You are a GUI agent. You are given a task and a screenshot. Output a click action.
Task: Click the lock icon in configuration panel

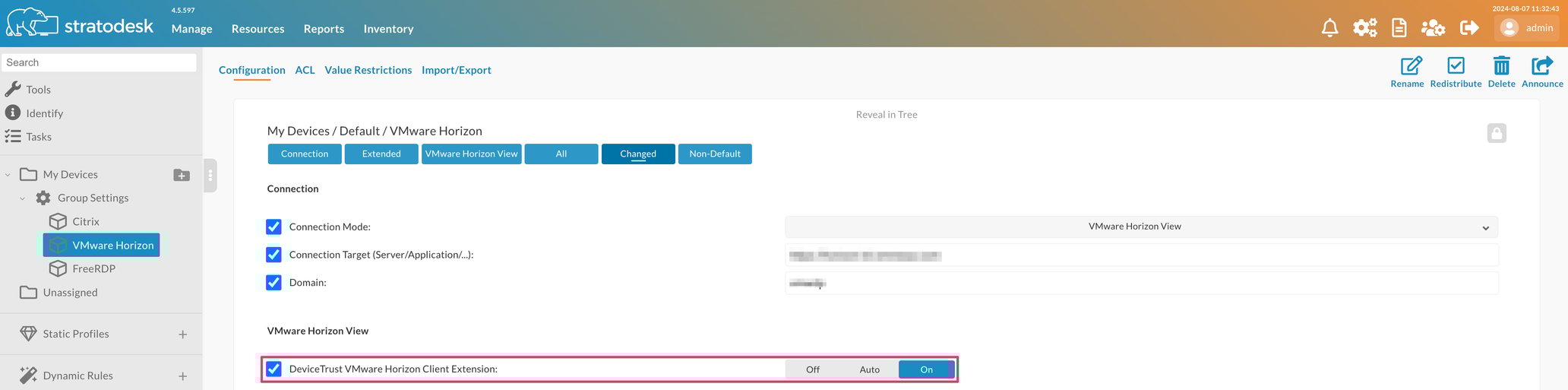1496,133
